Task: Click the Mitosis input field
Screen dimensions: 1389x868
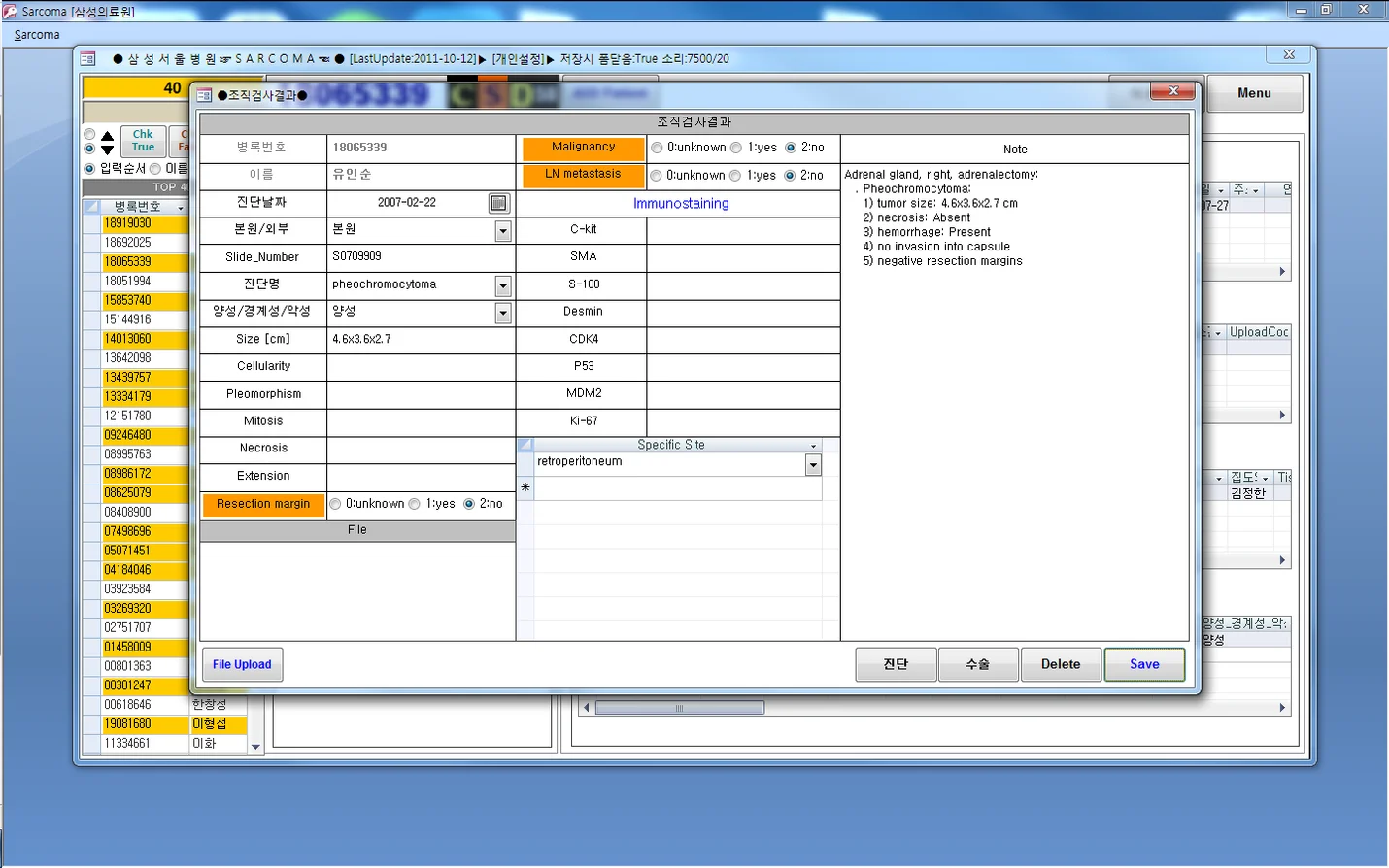Action: (421, 421)
